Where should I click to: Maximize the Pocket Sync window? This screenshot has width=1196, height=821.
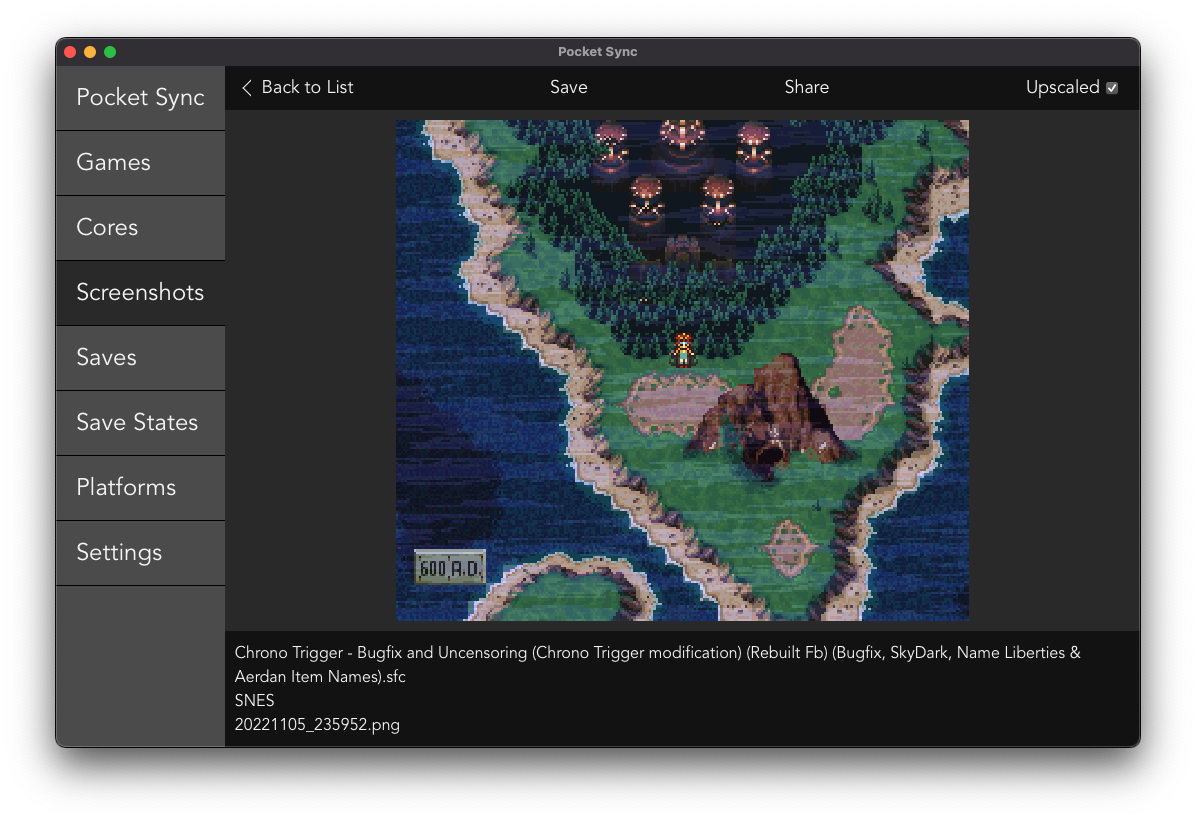click(x=110, y=52)
